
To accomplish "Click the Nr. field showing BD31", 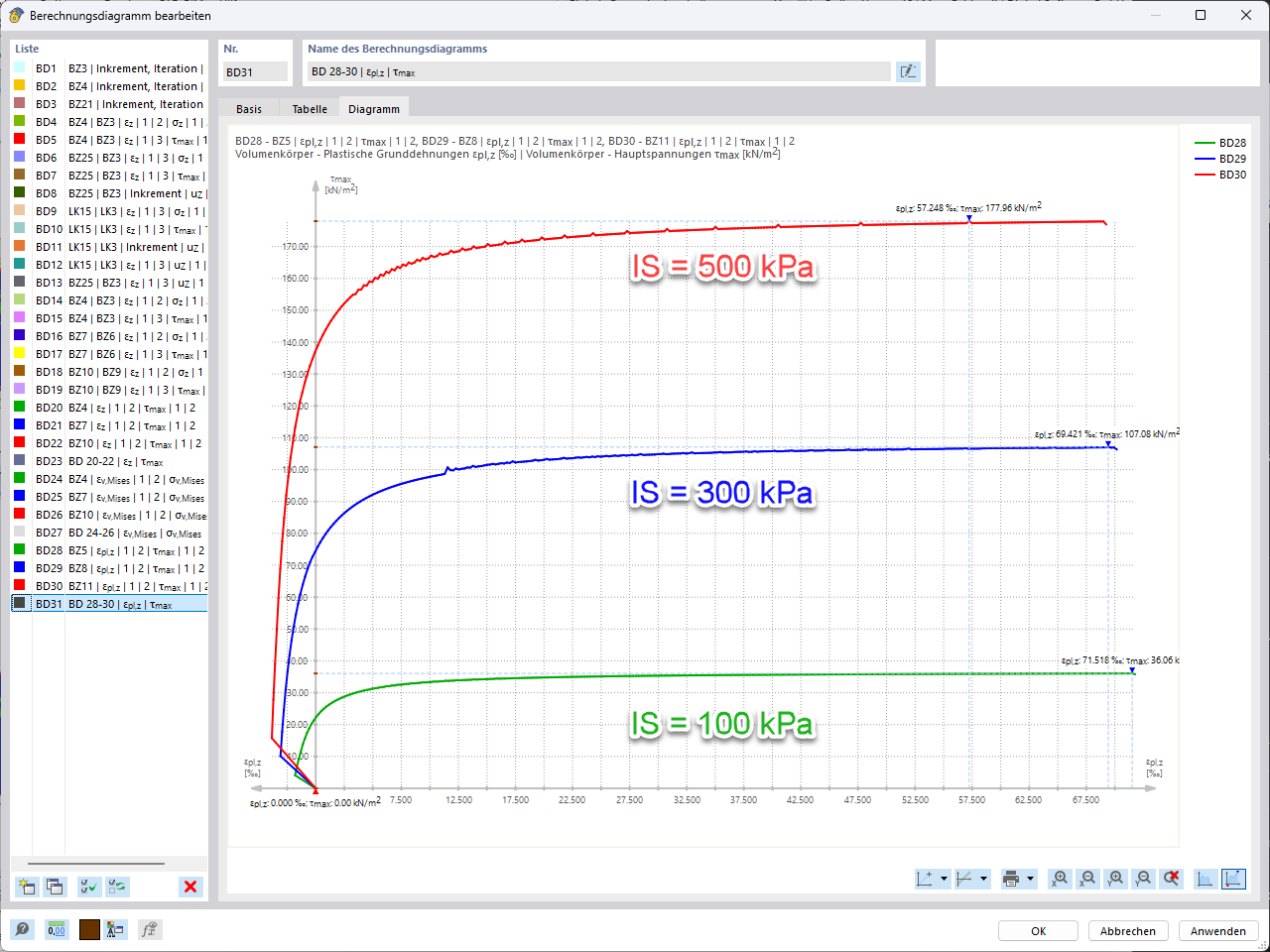I will pyautogui.click(x=254, y=71).
